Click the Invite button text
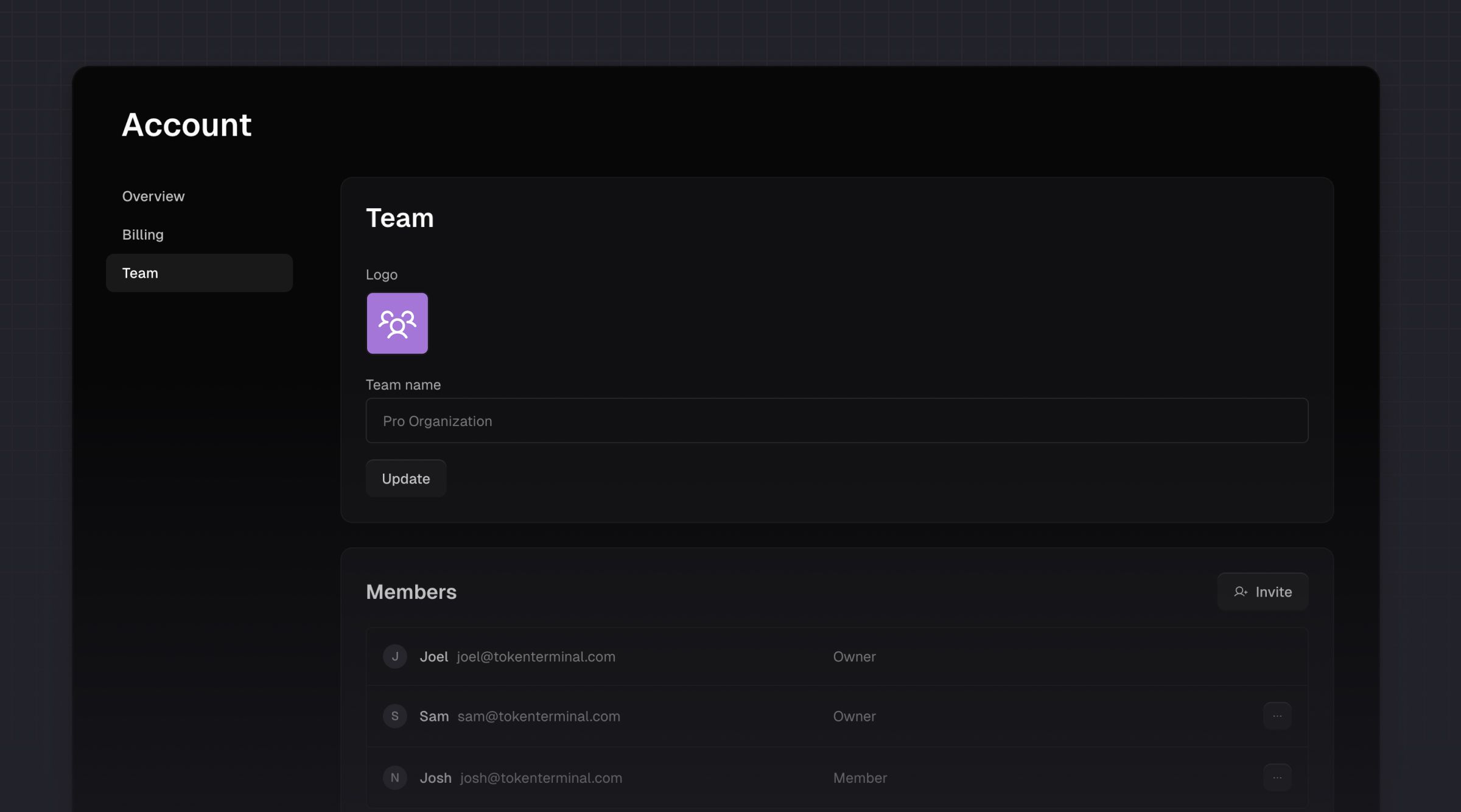The image size is (1461, 812). coord(1274,592)
